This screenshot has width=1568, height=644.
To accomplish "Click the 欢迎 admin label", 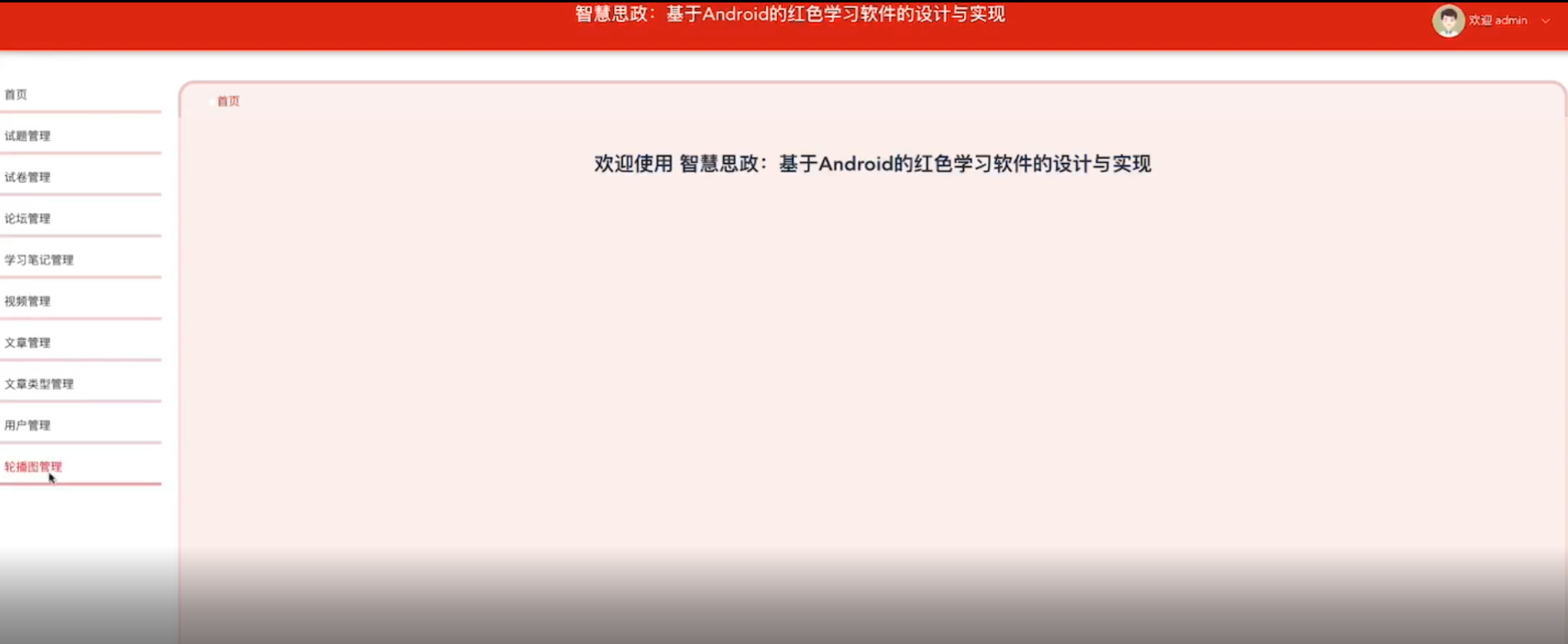I will 1498,21.
